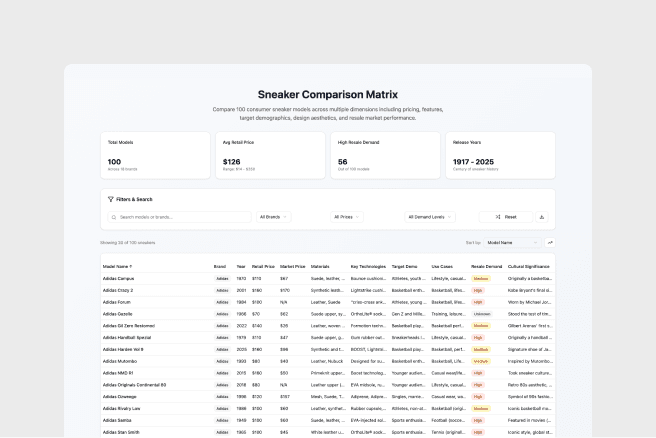The width and height of the screenshot is (656, 438).
Task: Click the 'Leather, Suede' materials cell for Adidas Forum
Action: pyautogui.click(x=325, y=302)
